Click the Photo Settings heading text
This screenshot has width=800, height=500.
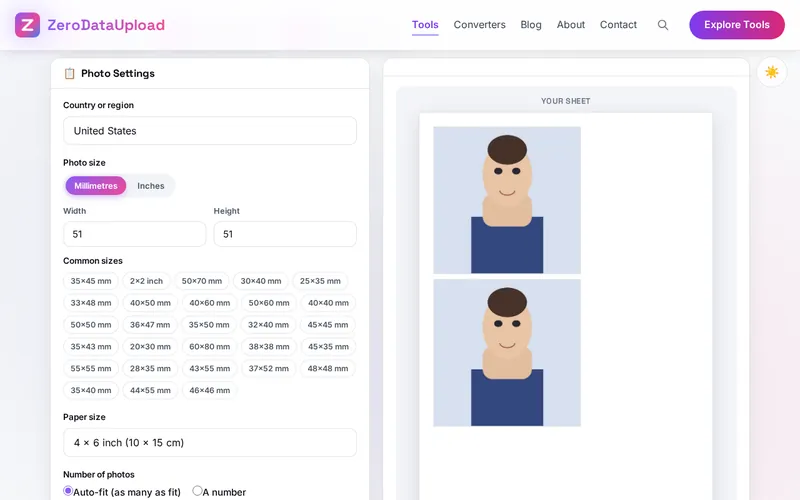coord(118,73)
